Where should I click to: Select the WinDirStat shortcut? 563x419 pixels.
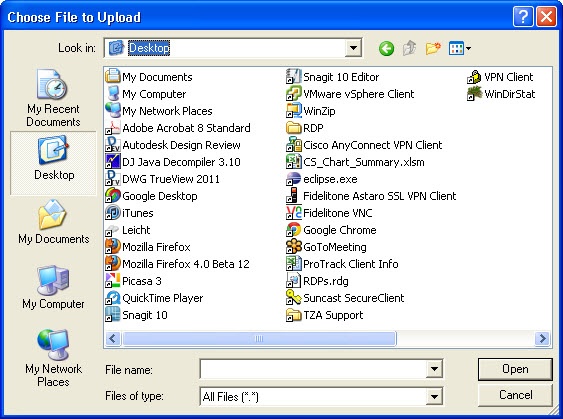click(501, 94)
